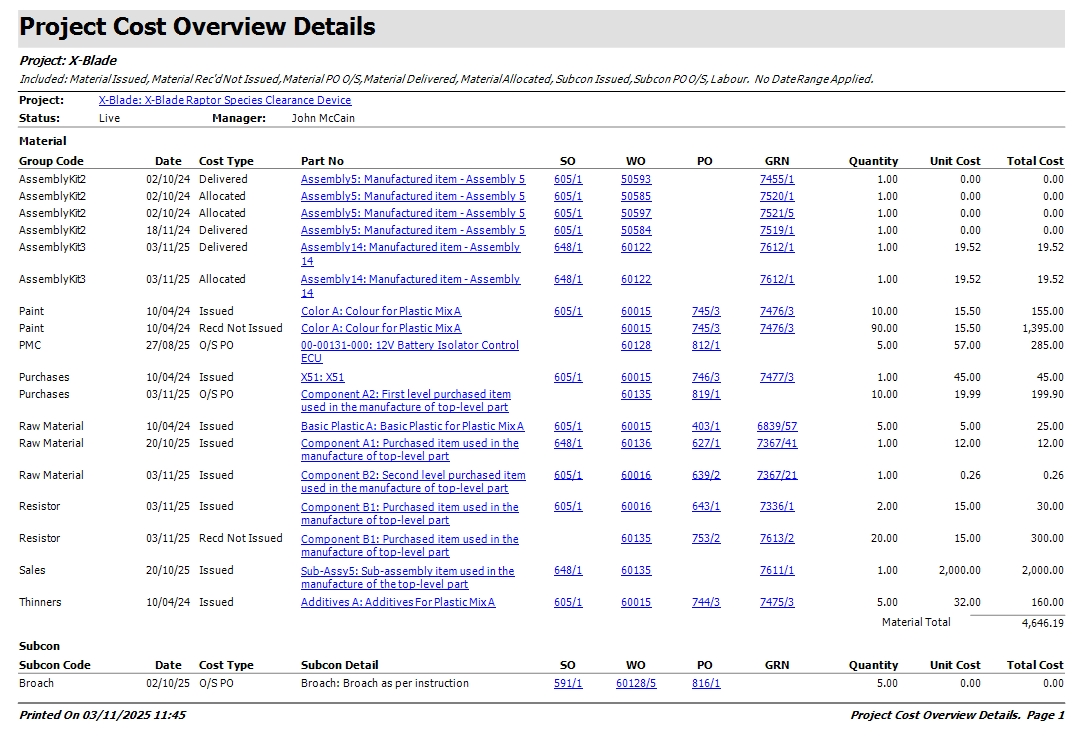Select GRN 7521/5 link
Image resolution: width=1083 pixels, height=739 pixels.
pos(777,214)
